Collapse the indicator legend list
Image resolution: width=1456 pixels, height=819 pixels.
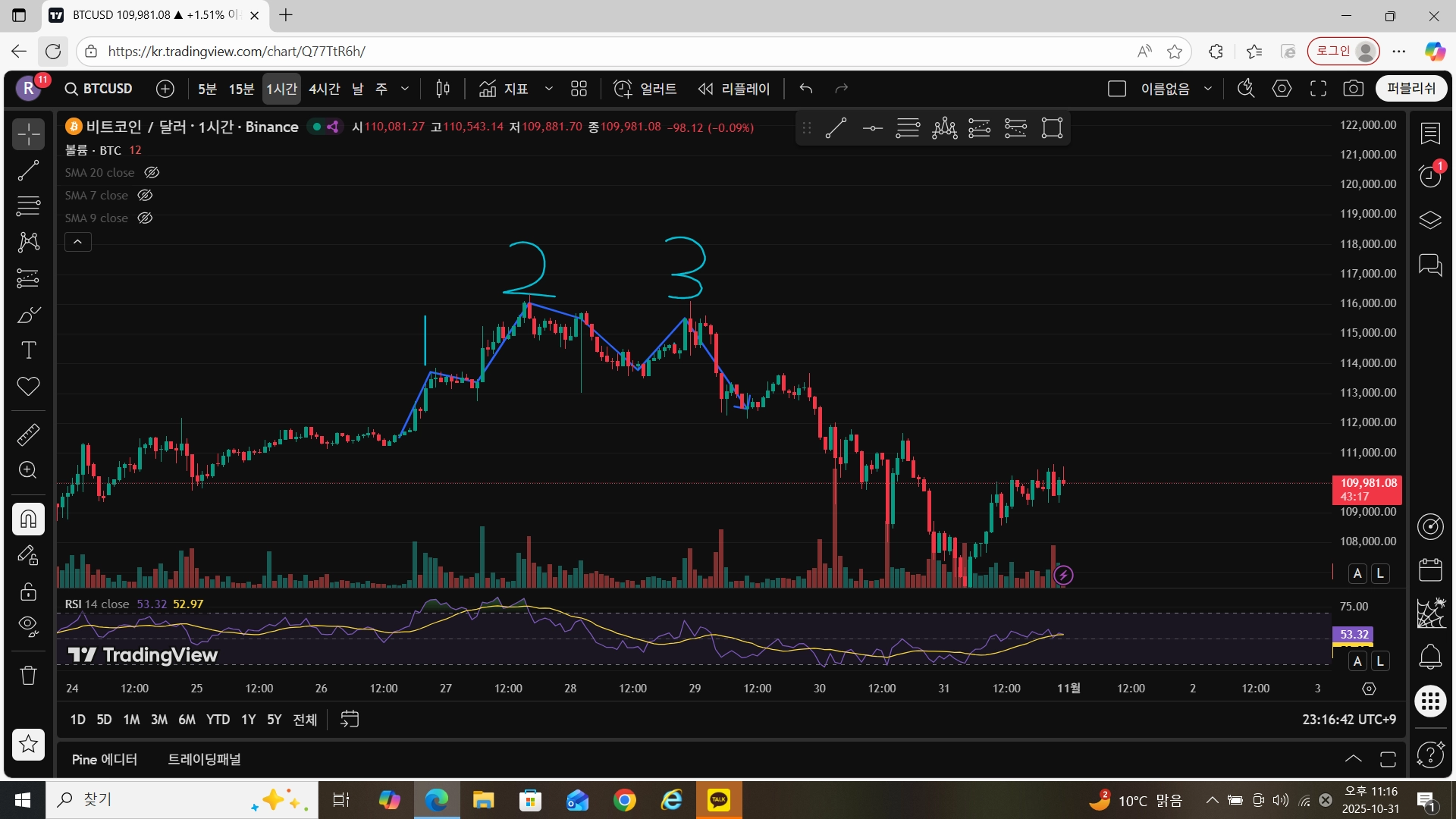(x=77, y=241)
